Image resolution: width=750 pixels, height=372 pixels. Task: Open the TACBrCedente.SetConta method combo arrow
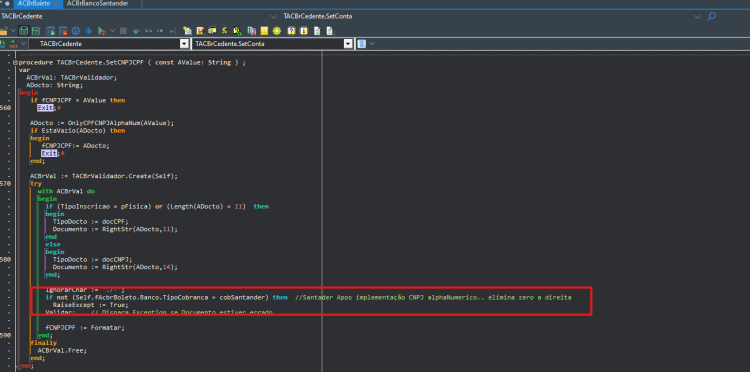tap(348, 44)
